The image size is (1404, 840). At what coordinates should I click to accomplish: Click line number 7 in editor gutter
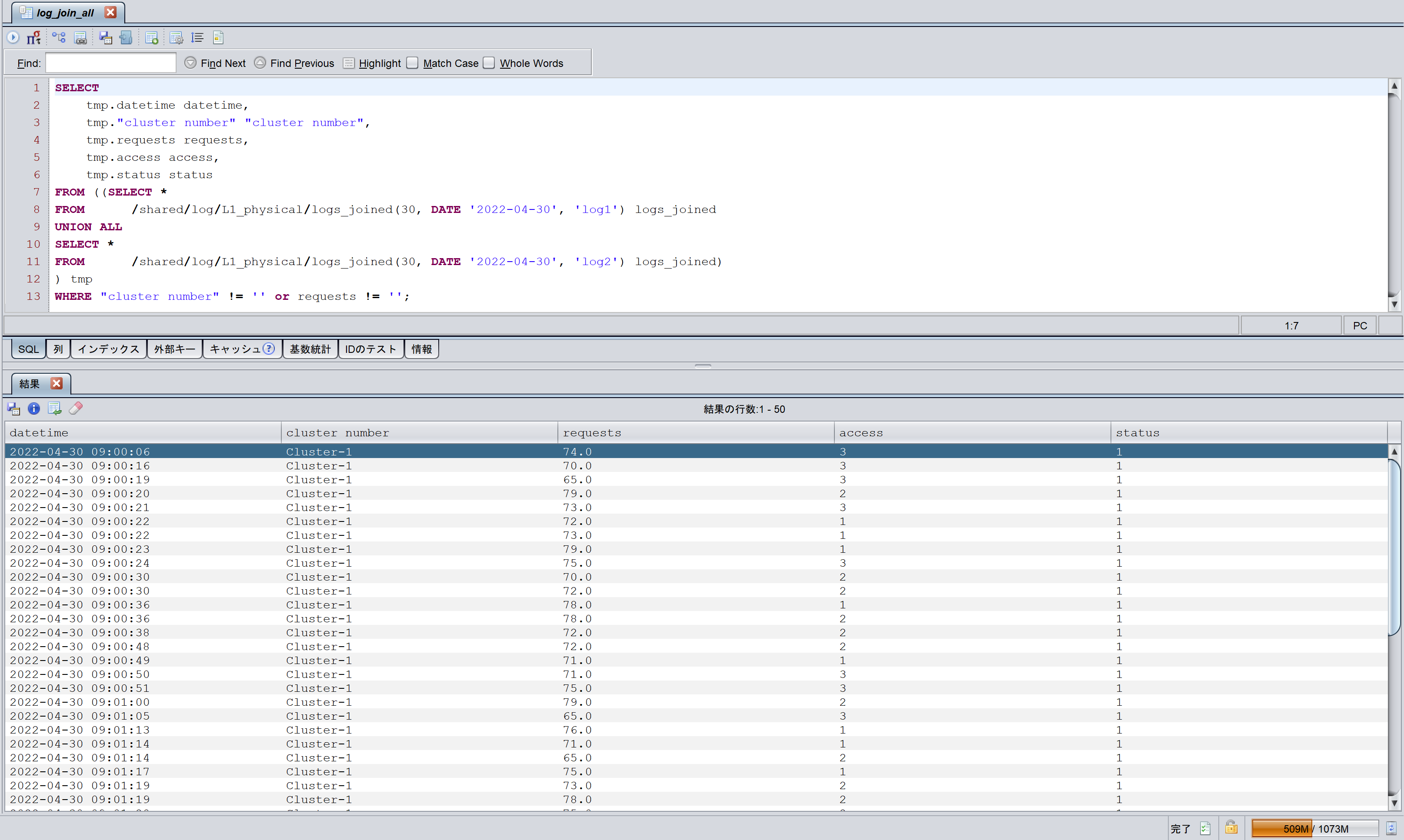coord(37,192)
